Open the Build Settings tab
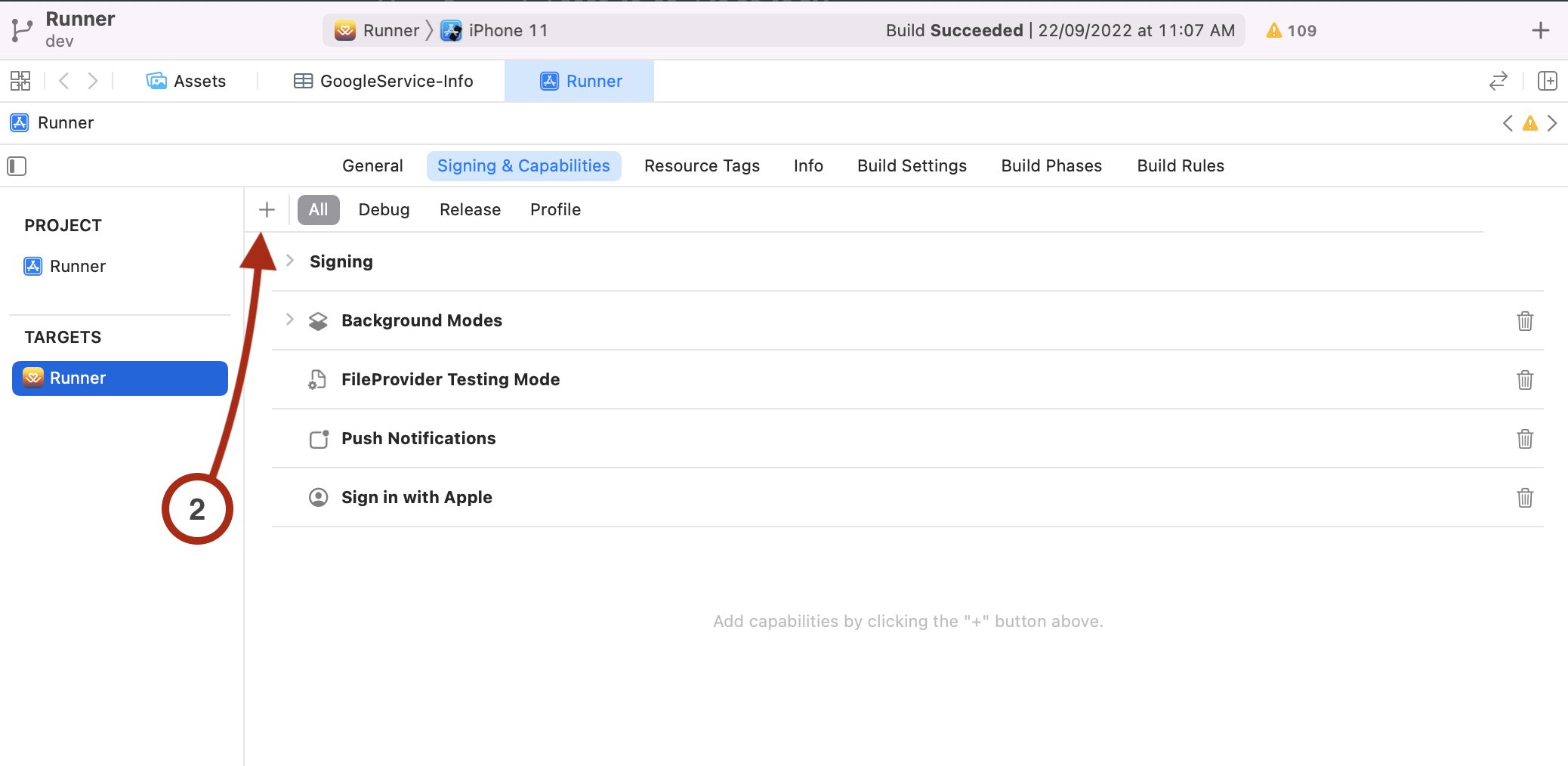Screen dimensions: 1568x766 point(912,165)
